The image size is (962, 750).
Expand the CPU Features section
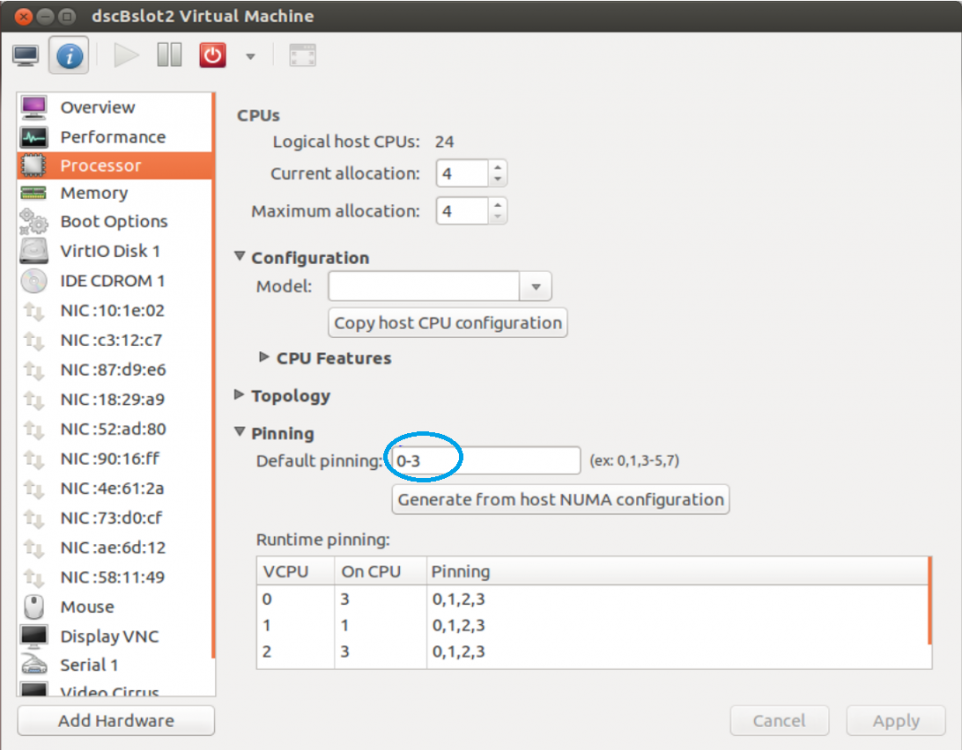pos(264,357)
